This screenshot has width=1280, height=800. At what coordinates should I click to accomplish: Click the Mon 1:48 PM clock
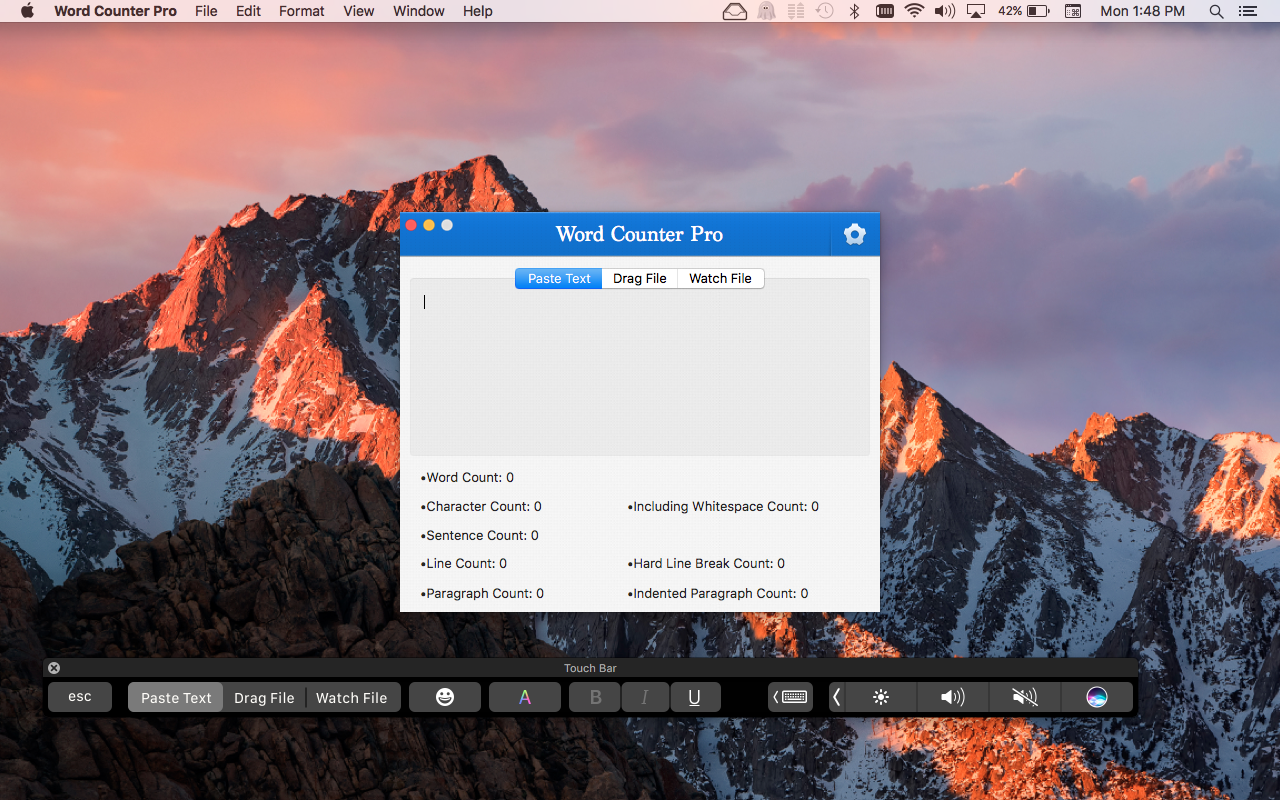click(1142, 11)
